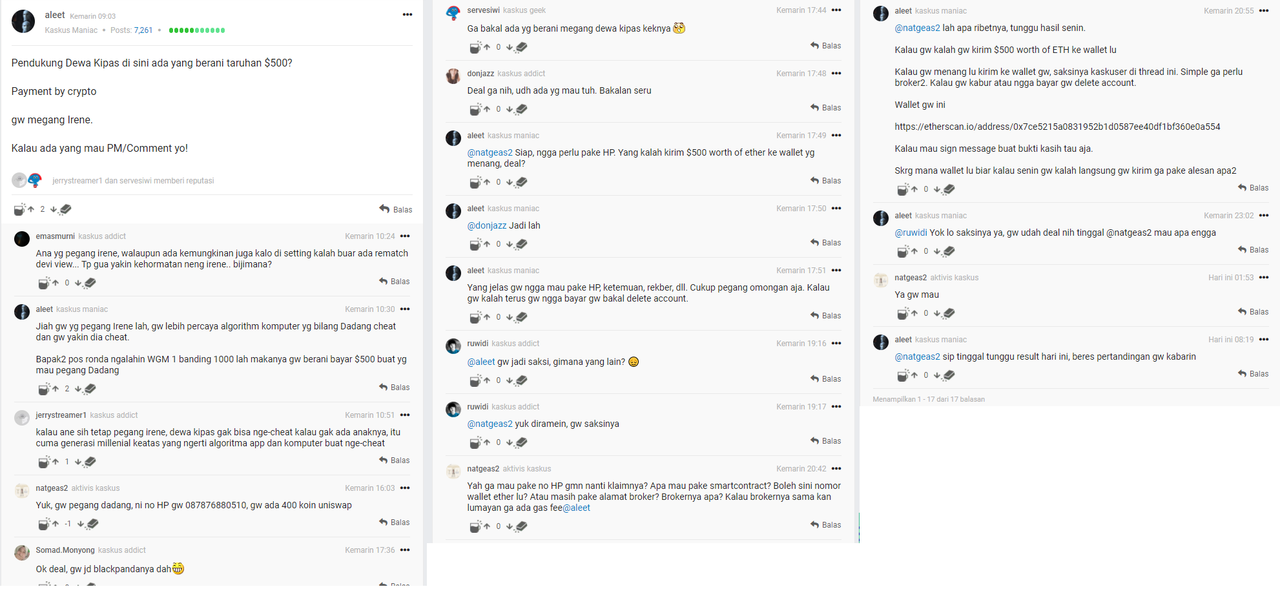View servesiwi's avatar in the reputation givers

point(35,180)
